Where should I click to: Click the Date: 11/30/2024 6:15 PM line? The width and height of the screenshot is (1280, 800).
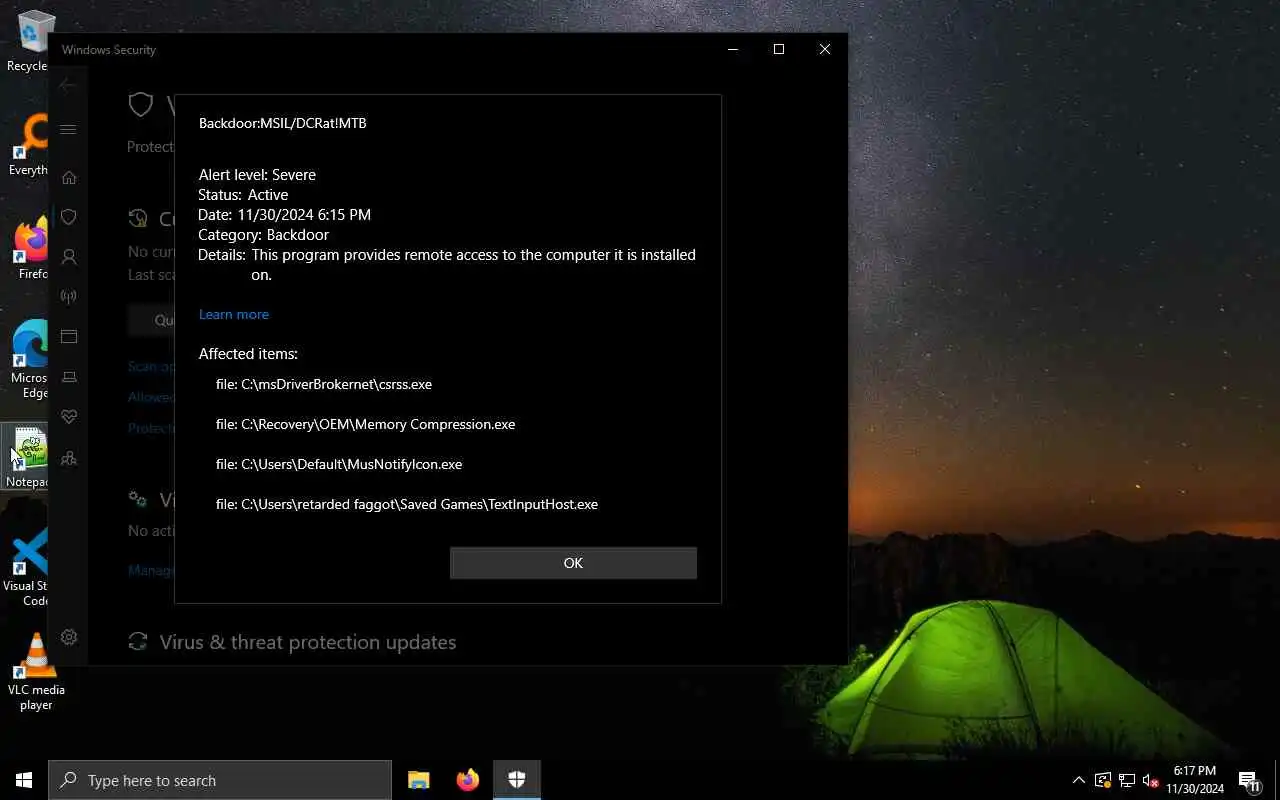click(285, 214)
